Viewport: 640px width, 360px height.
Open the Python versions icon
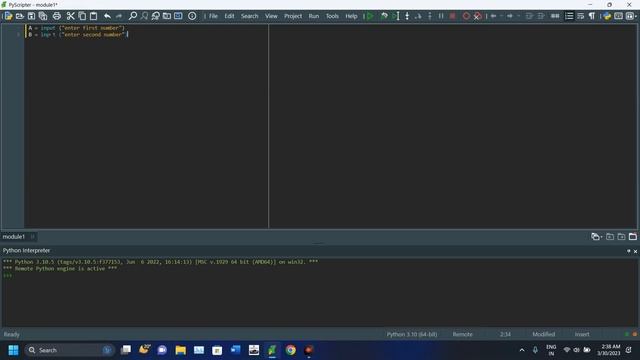point(607,16)
